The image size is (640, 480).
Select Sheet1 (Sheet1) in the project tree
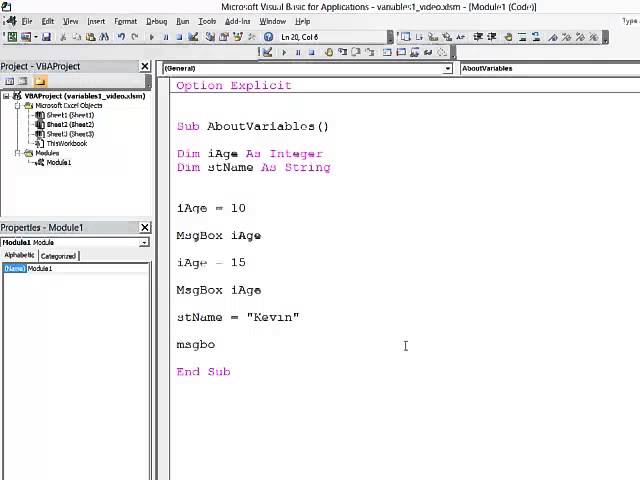pyautogui.click(x=70, y=115)
